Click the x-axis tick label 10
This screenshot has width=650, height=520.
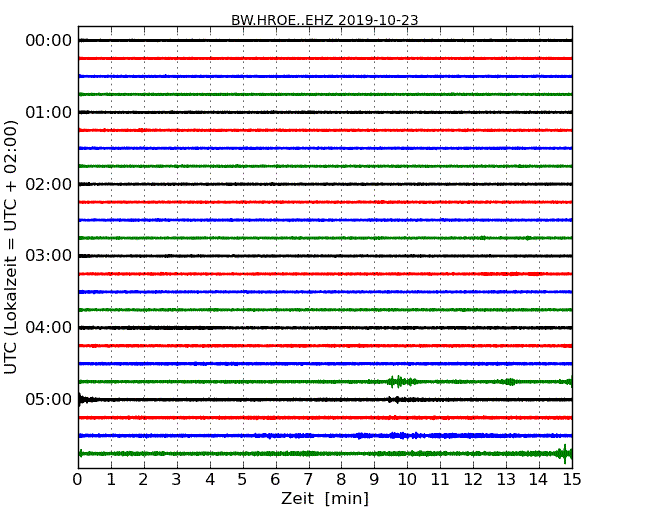407,480
